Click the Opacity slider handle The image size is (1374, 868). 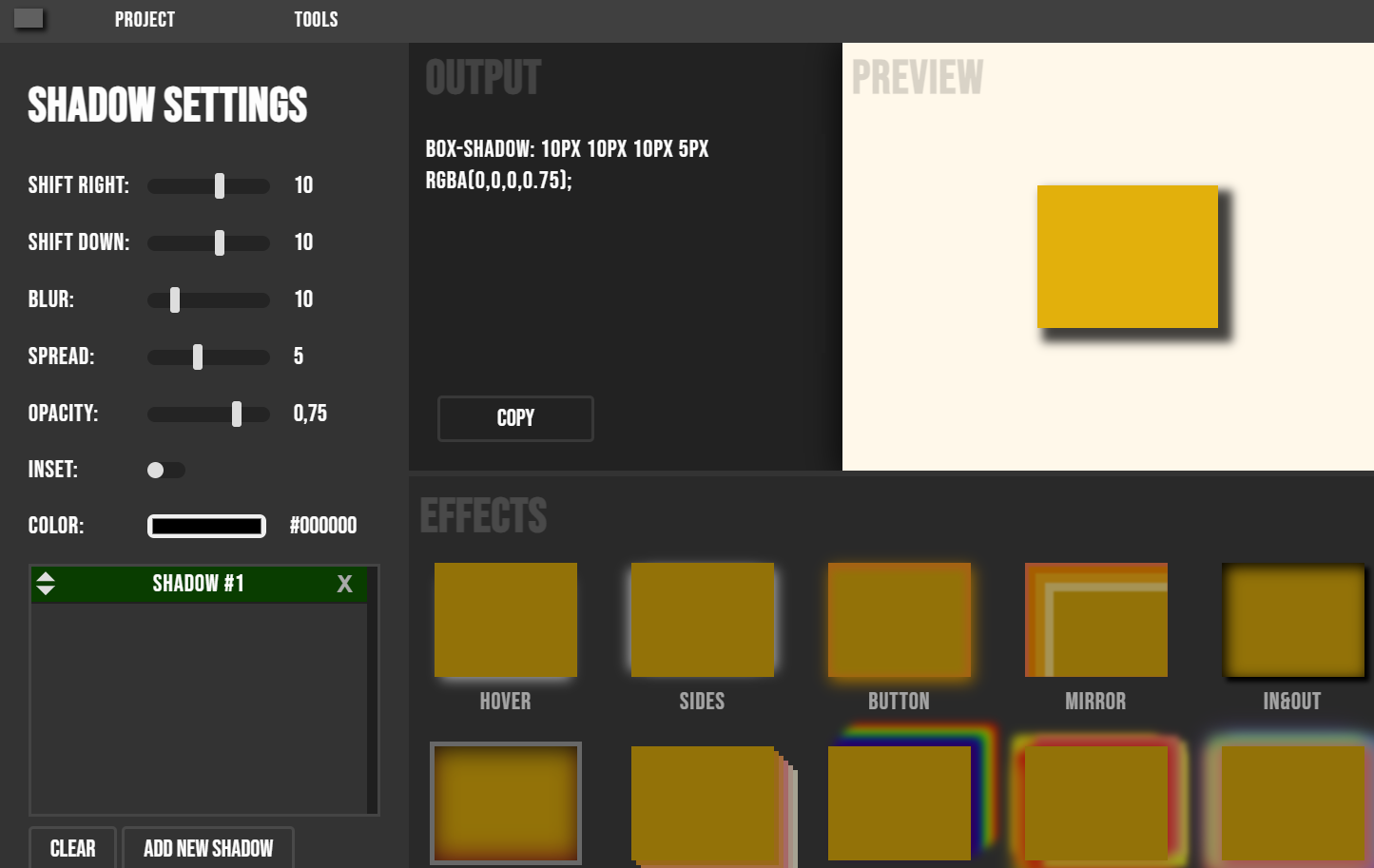[x=237, y=414]
